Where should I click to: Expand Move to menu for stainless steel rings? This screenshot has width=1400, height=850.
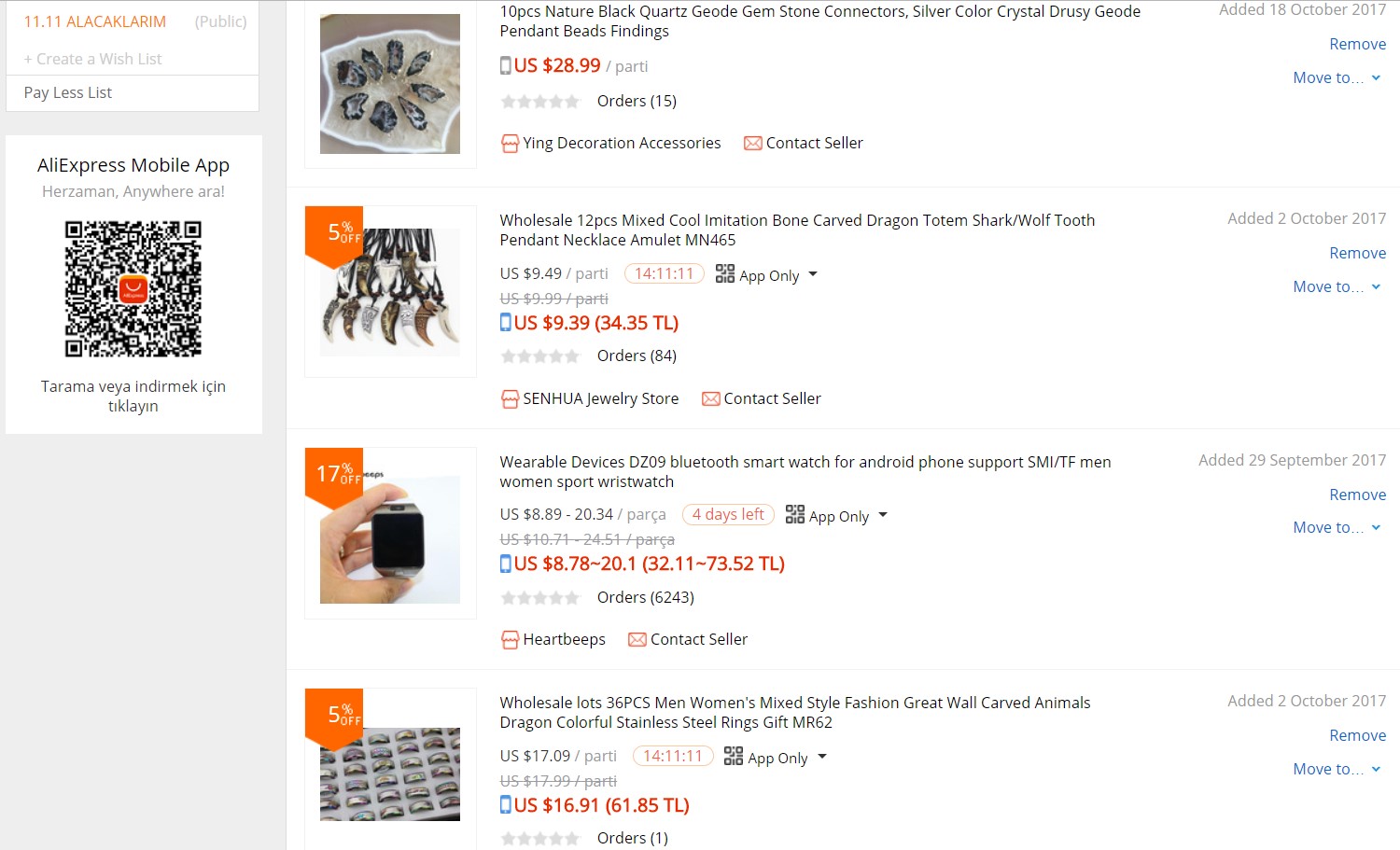pyautogui.click(x=1337, y=769)
